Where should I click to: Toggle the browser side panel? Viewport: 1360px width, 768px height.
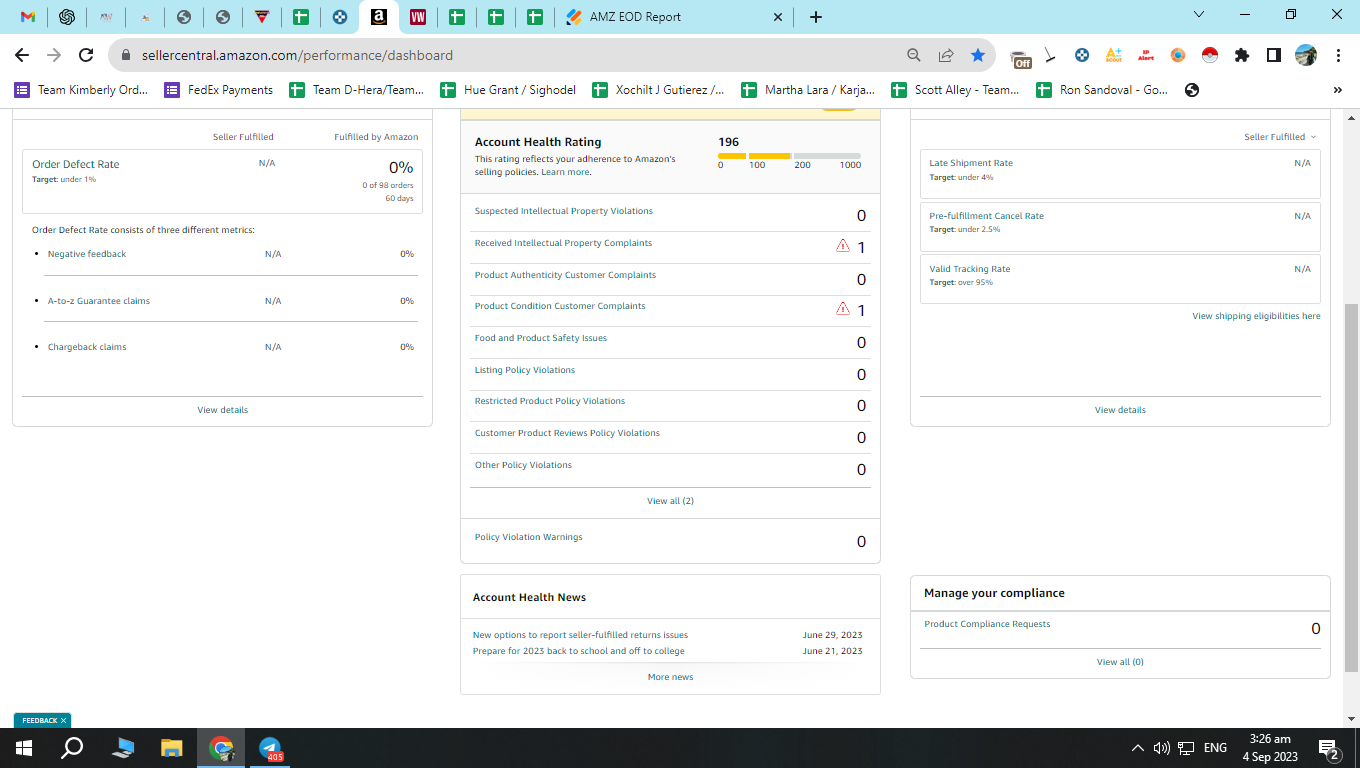[1274, 55]
